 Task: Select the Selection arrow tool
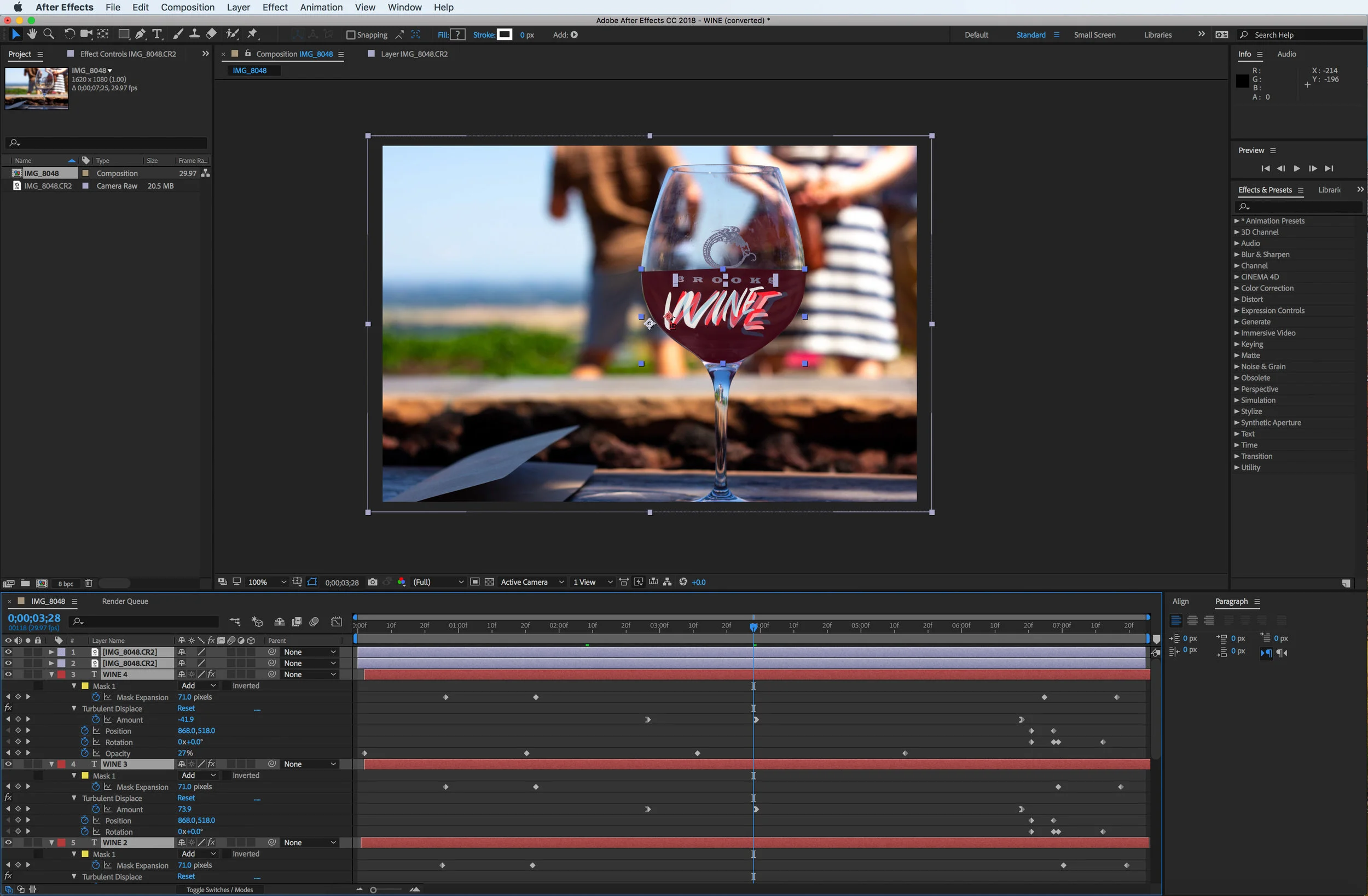tap(15, 34)
